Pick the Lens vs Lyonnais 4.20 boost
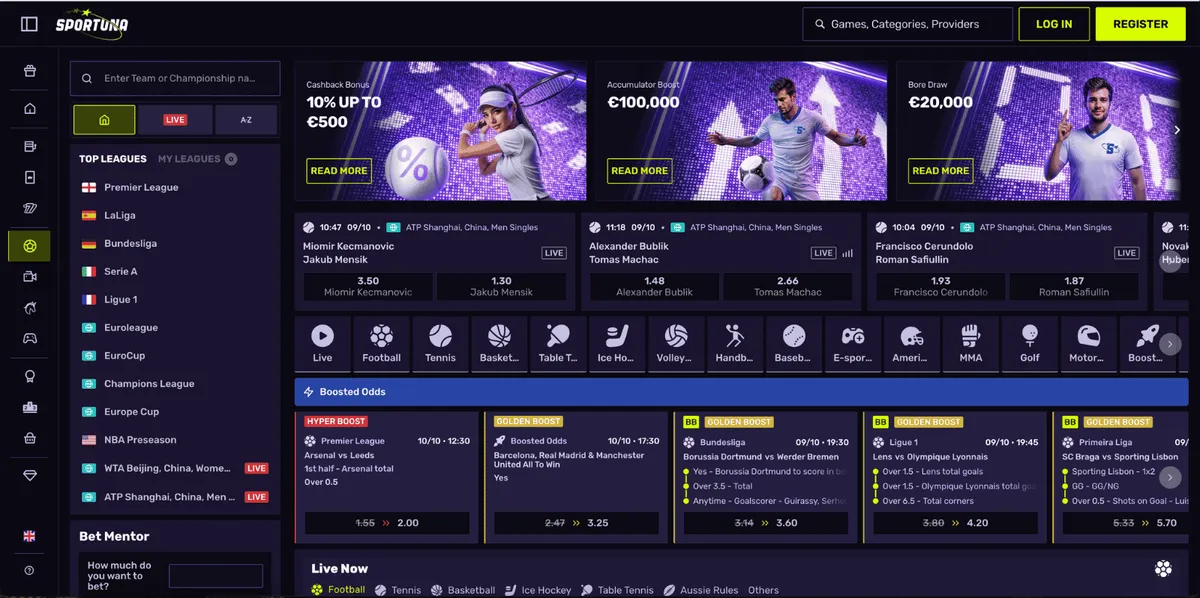The image size is (1200, 598). pyautogui.click(x=955, y=523)
